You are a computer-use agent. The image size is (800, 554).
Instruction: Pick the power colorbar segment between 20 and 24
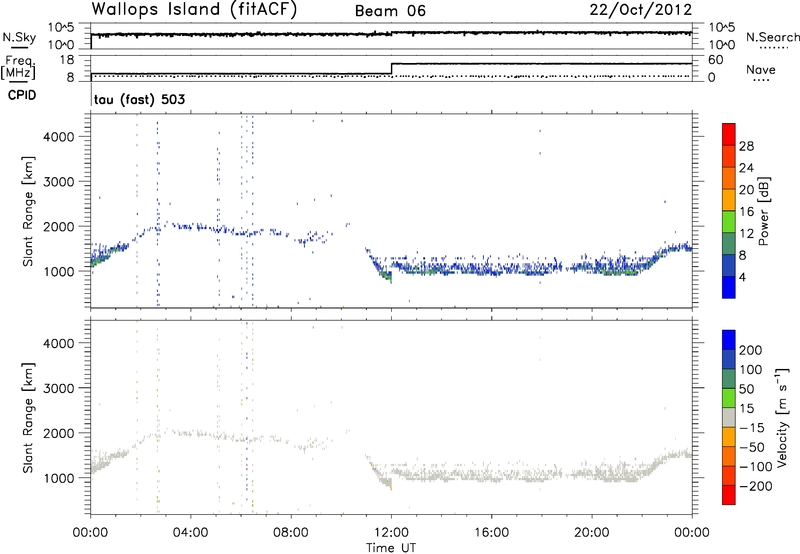pyautogui.click(x=729, y=178)
